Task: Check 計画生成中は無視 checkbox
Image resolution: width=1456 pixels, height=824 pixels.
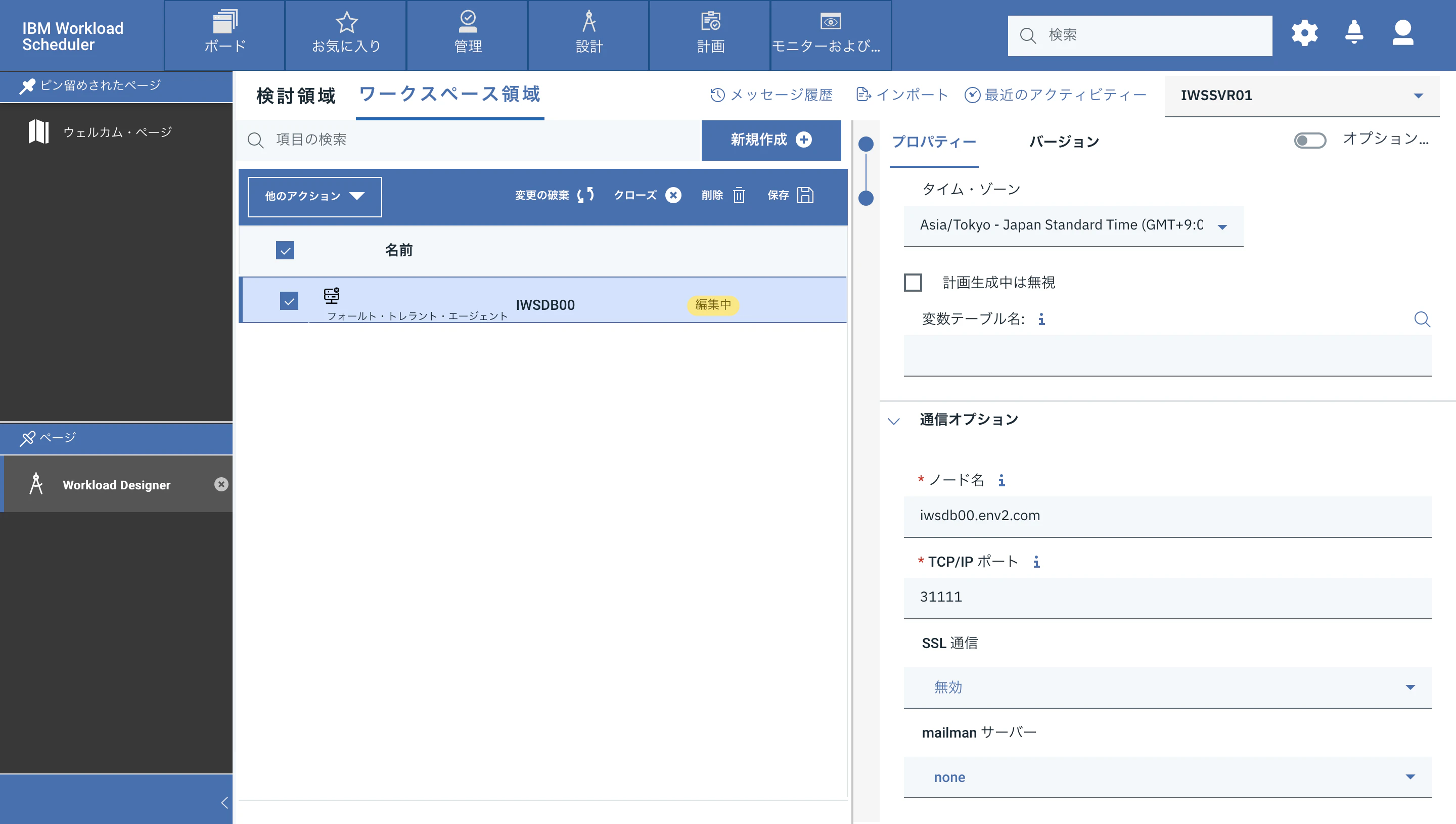Action: [x=913, y=283]
